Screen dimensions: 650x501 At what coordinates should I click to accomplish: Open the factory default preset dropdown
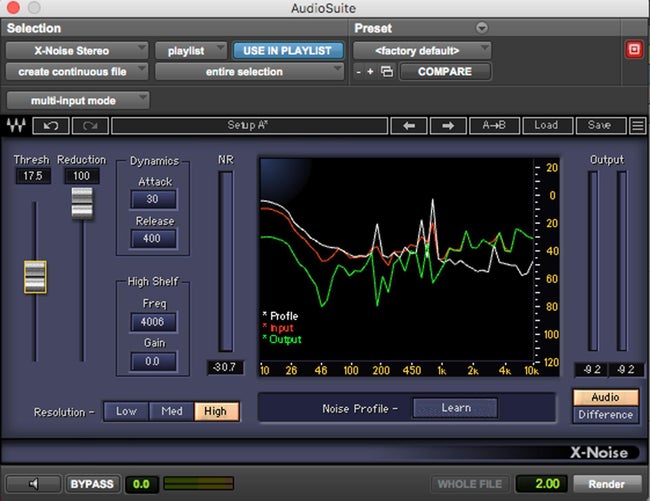coord(422,51)
